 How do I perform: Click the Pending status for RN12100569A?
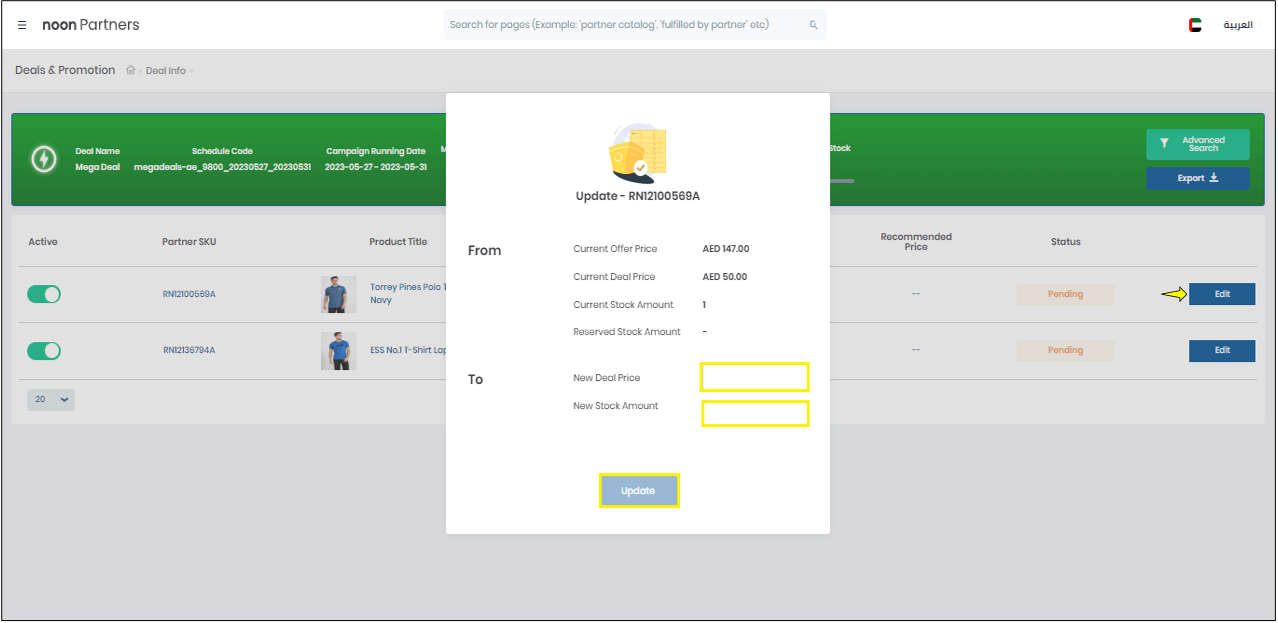[1065, 294]
